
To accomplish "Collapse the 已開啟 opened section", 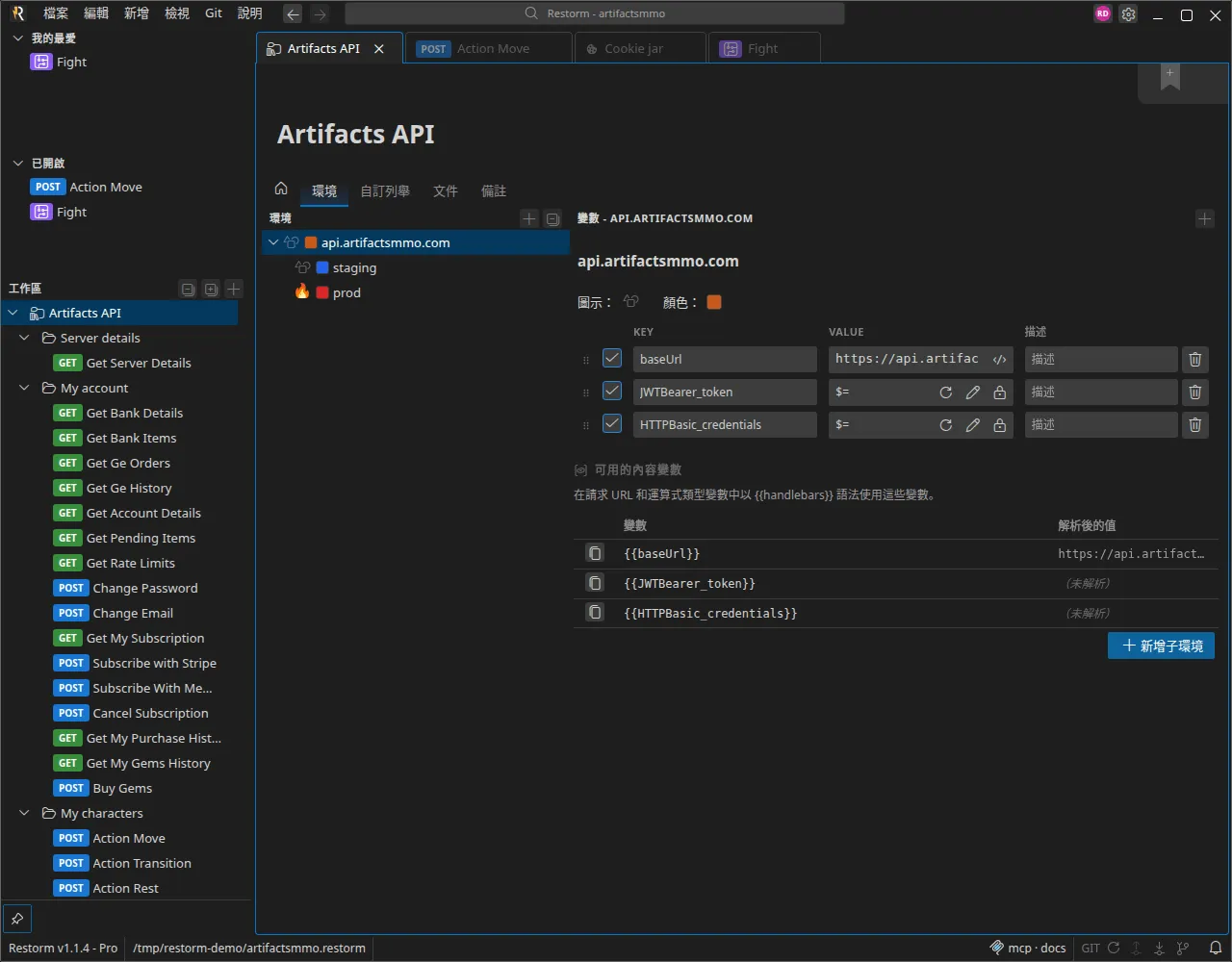I will coord(17,164).
